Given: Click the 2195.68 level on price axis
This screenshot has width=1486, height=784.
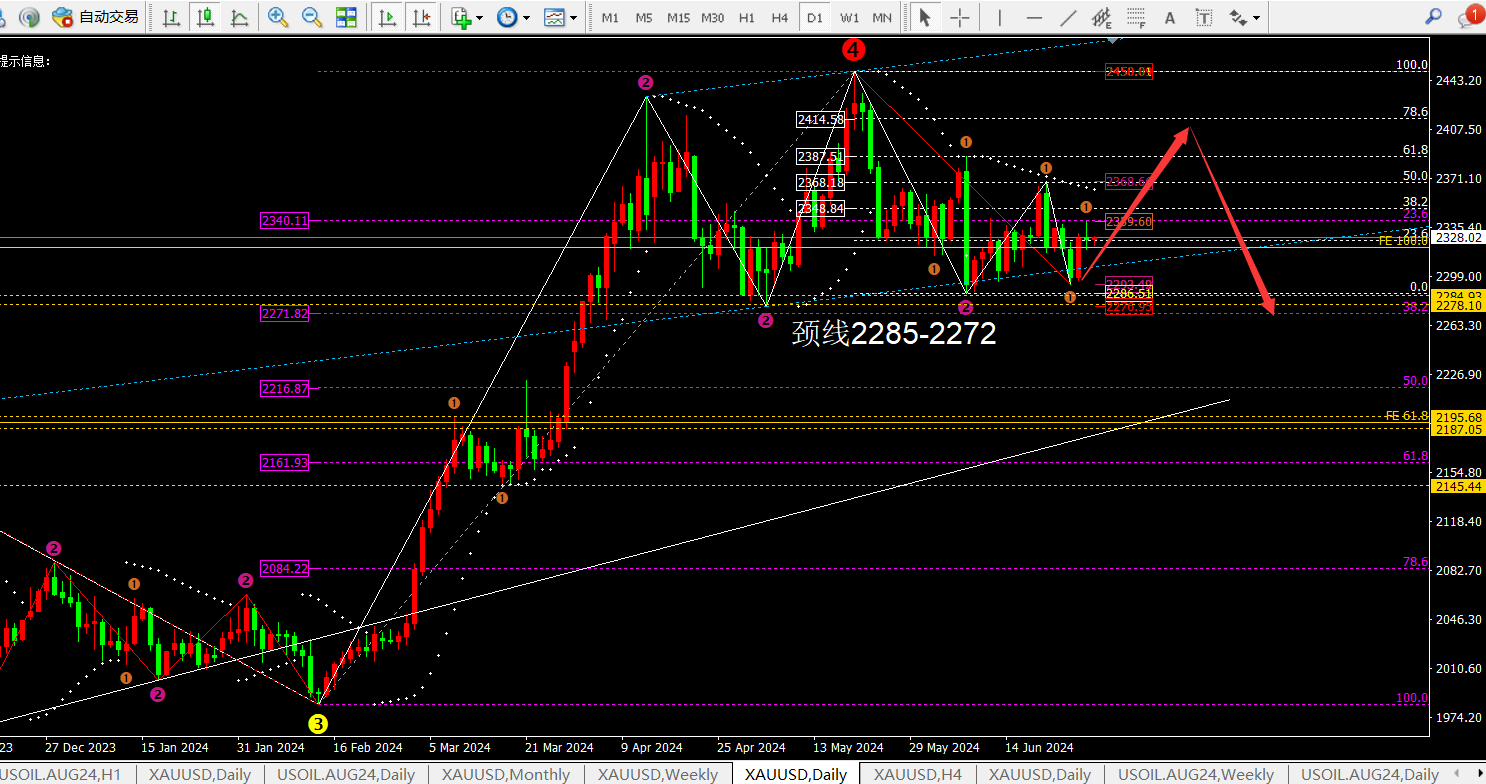Looking at the screenshot, I should pos(1456,417).
